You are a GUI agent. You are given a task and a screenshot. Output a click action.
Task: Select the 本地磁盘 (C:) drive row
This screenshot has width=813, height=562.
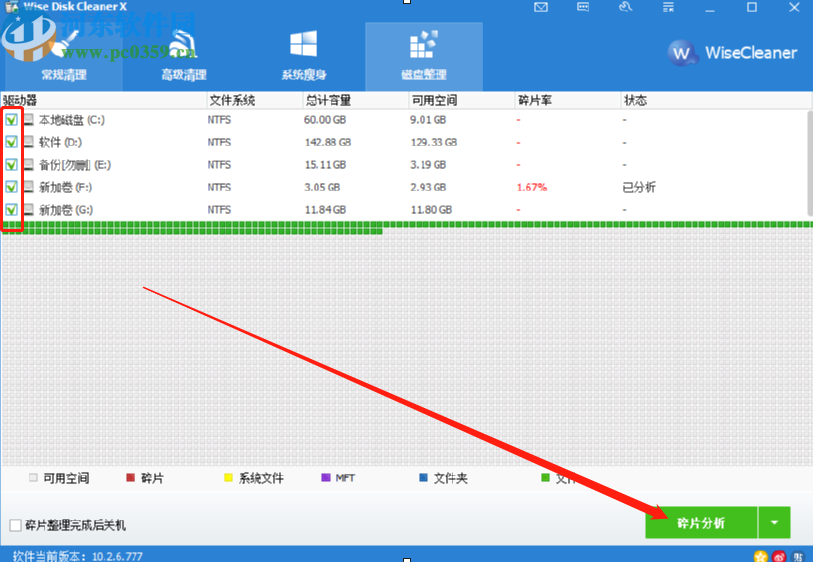pos(404,120)
